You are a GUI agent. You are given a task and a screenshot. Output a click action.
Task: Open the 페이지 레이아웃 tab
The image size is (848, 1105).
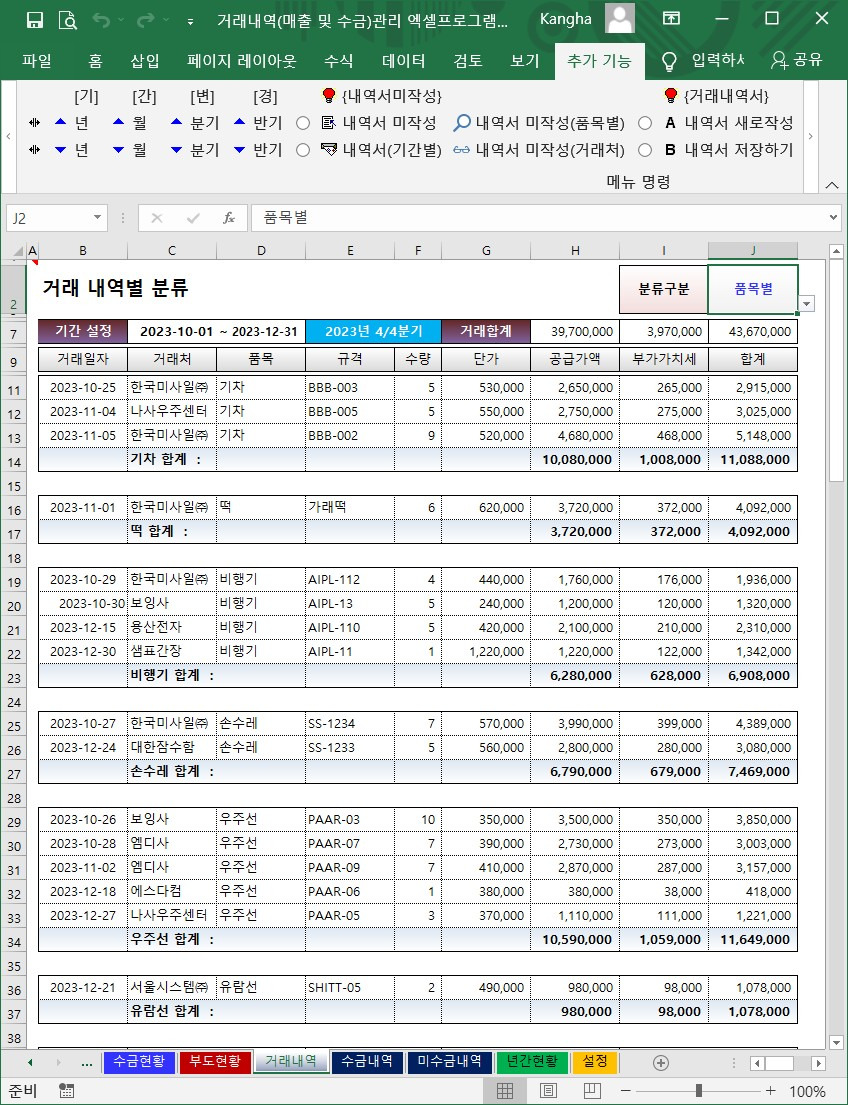[241, 61]
